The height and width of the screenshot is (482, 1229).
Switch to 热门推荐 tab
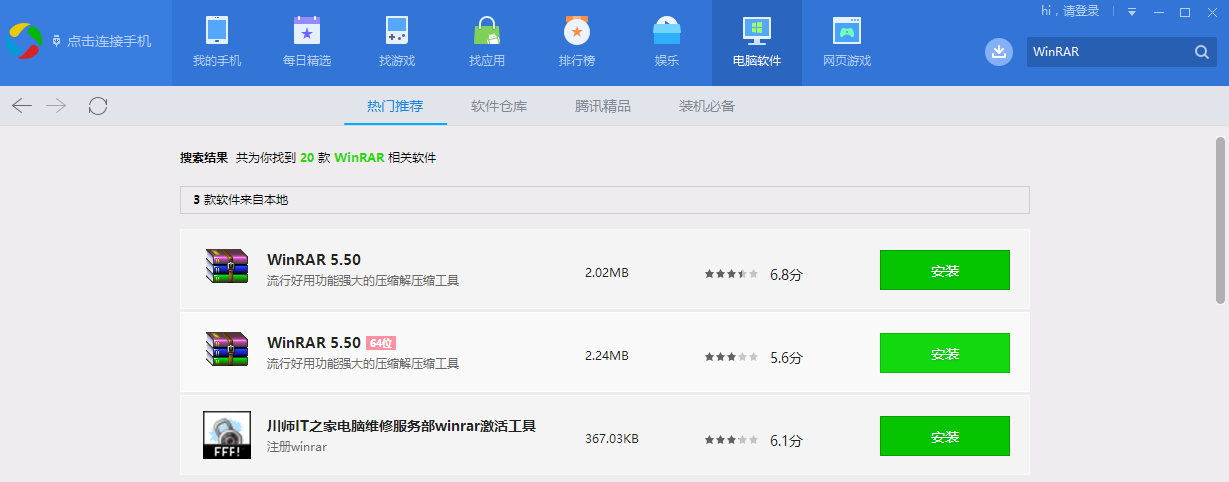[x=395, y=106]
